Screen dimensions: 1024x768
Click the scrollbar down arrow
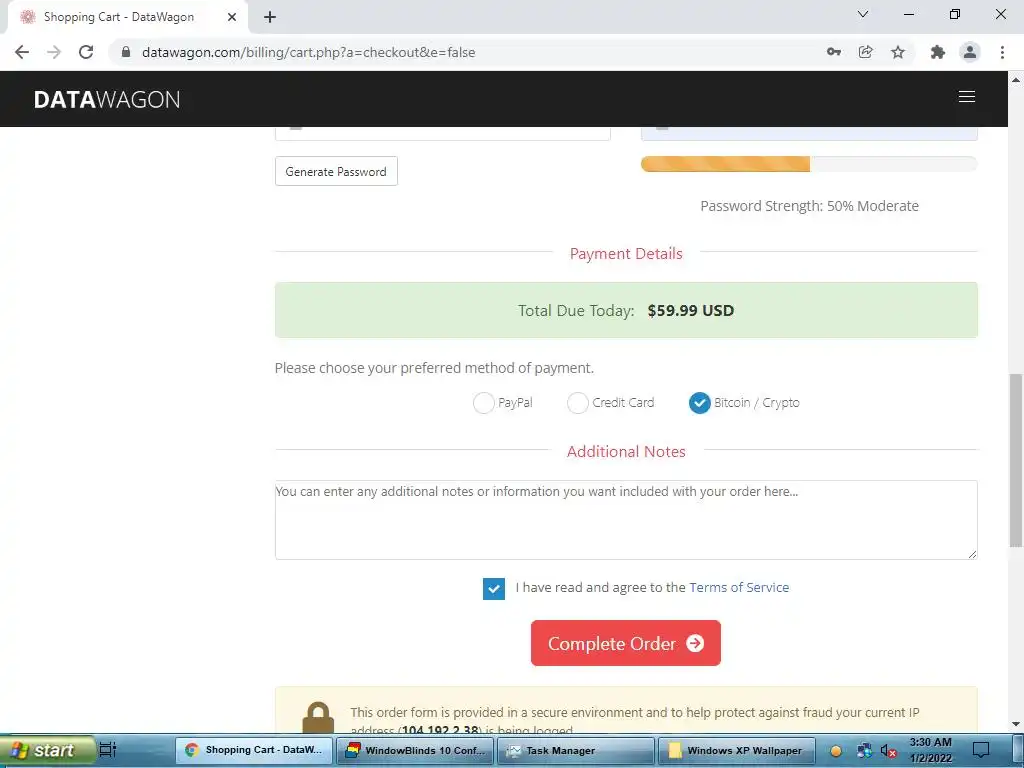pyautogui.click(x=1016, y=724)
